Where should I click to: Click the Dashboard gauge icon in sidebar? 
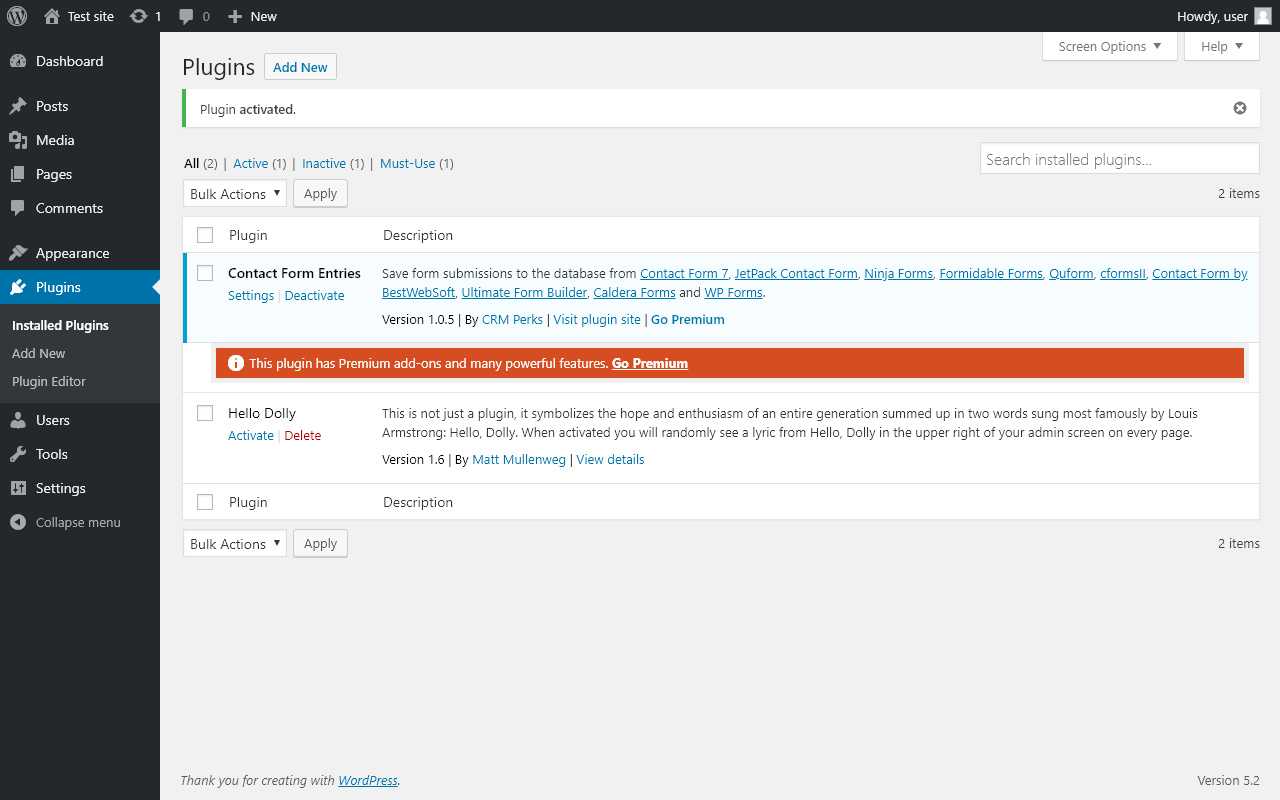[x=18, y=61]
